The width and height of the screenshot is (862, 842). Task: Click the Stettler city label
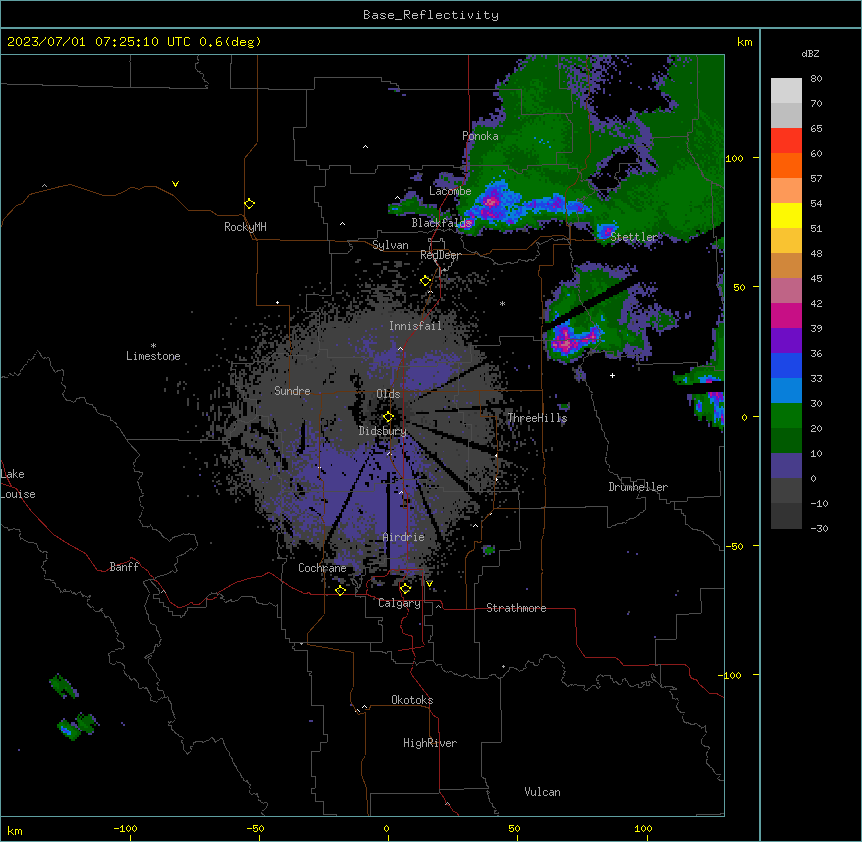coord(633,237)
